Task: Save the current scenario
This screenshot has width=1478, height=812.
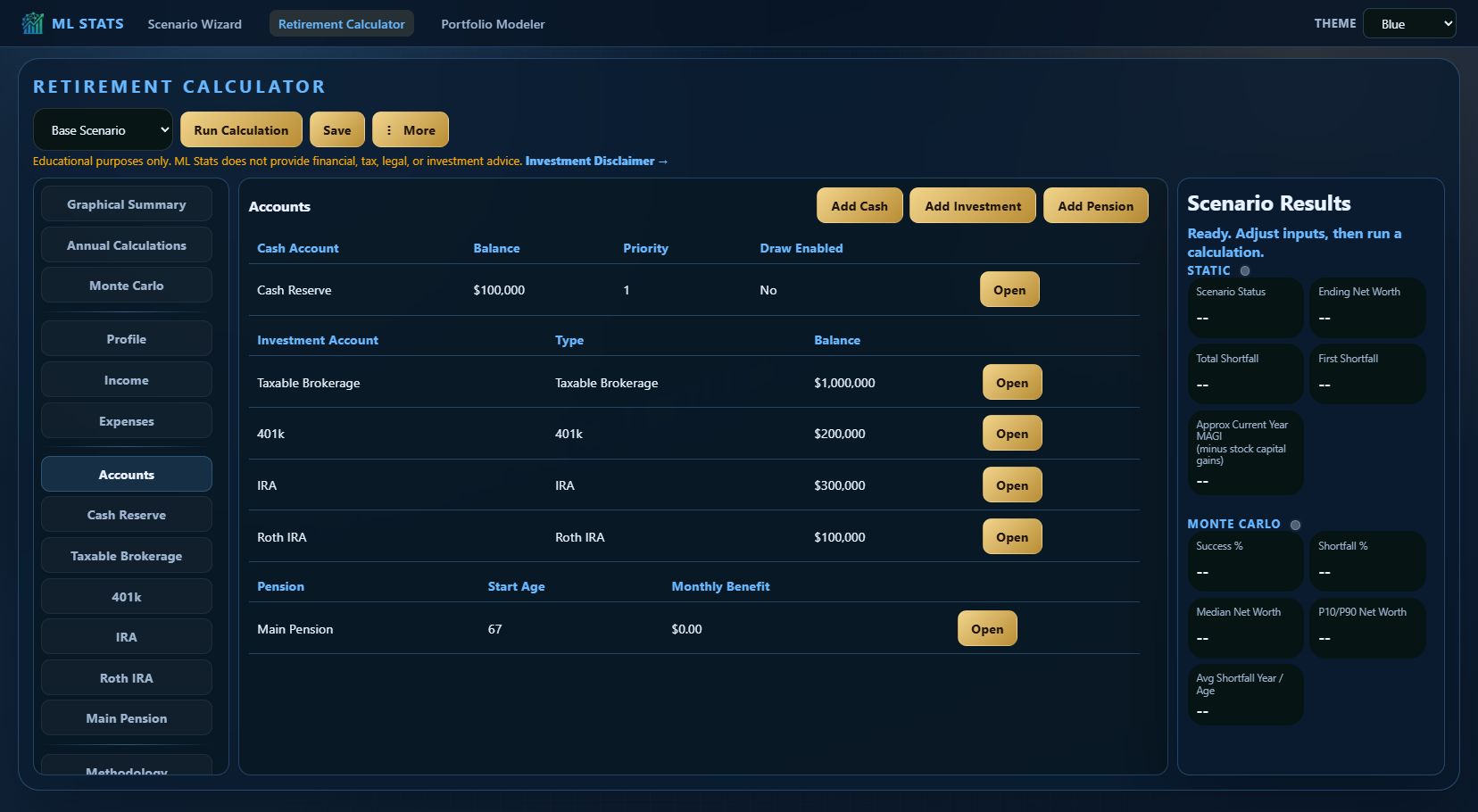Action: click(337, 129)
